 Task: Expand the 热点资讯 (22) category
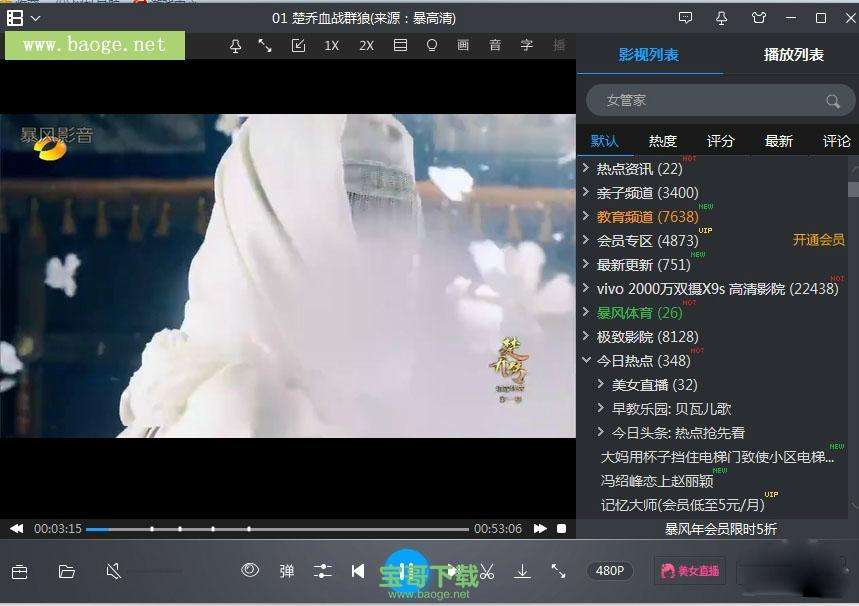click(586, 169)
